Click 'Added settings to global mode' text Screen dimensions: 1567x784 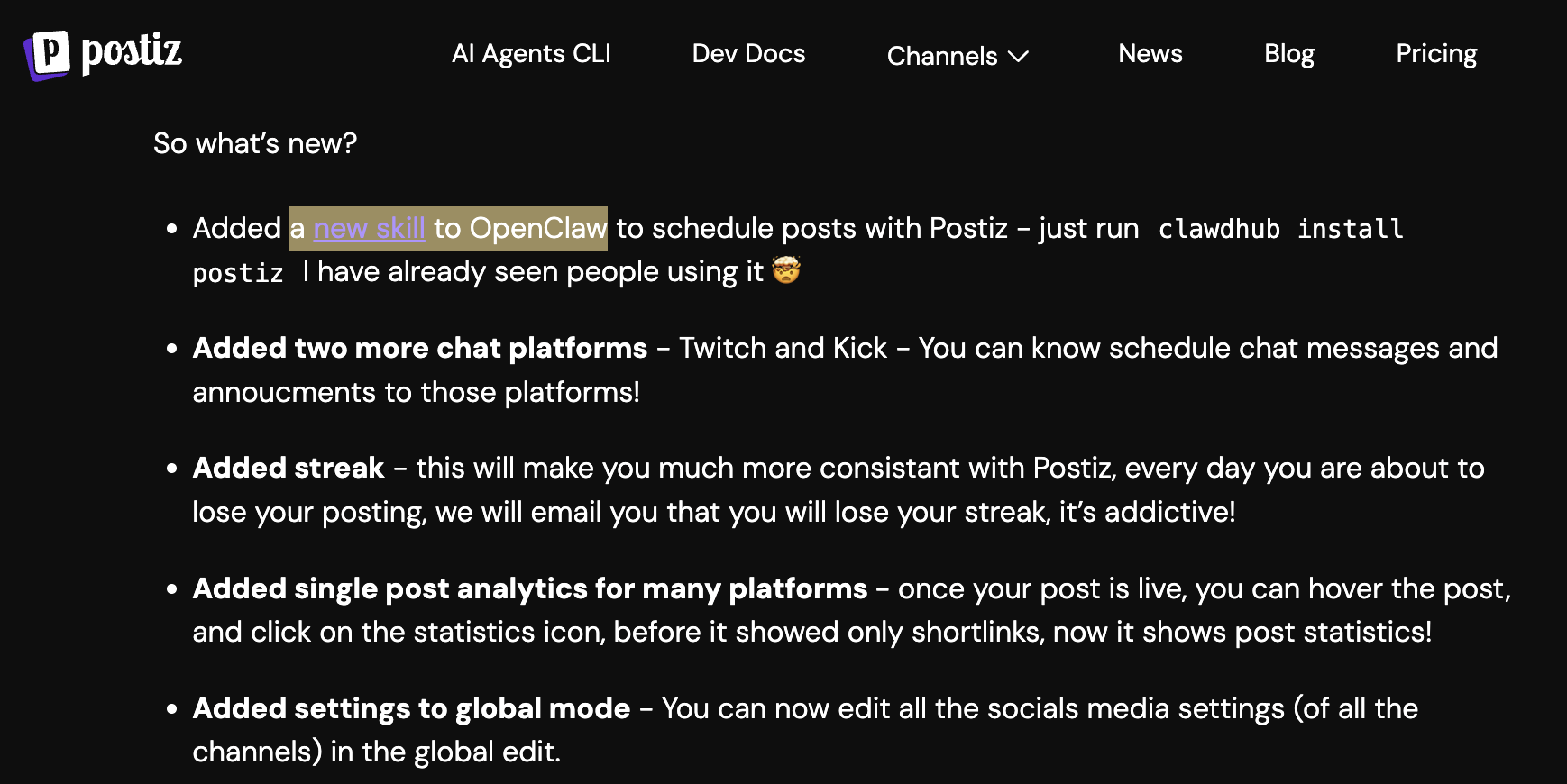[411, 708]
